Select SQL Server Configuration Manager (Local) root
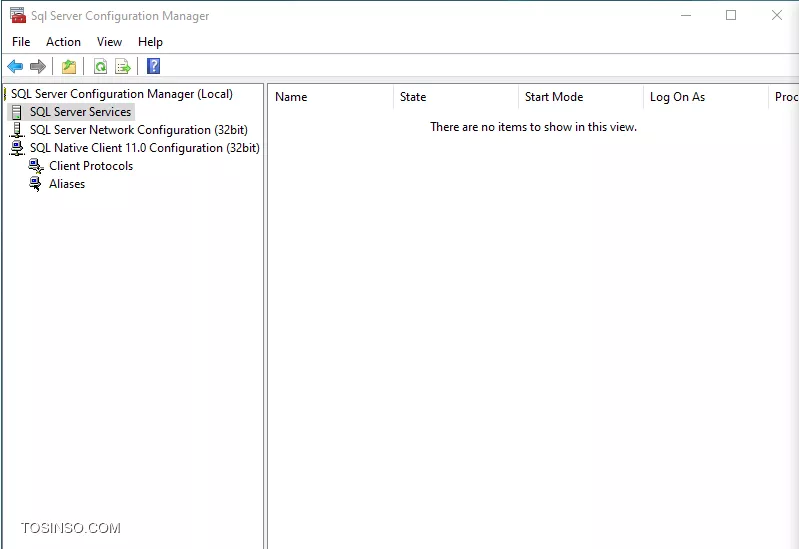The image size is (799, 549). pos(122,94)
